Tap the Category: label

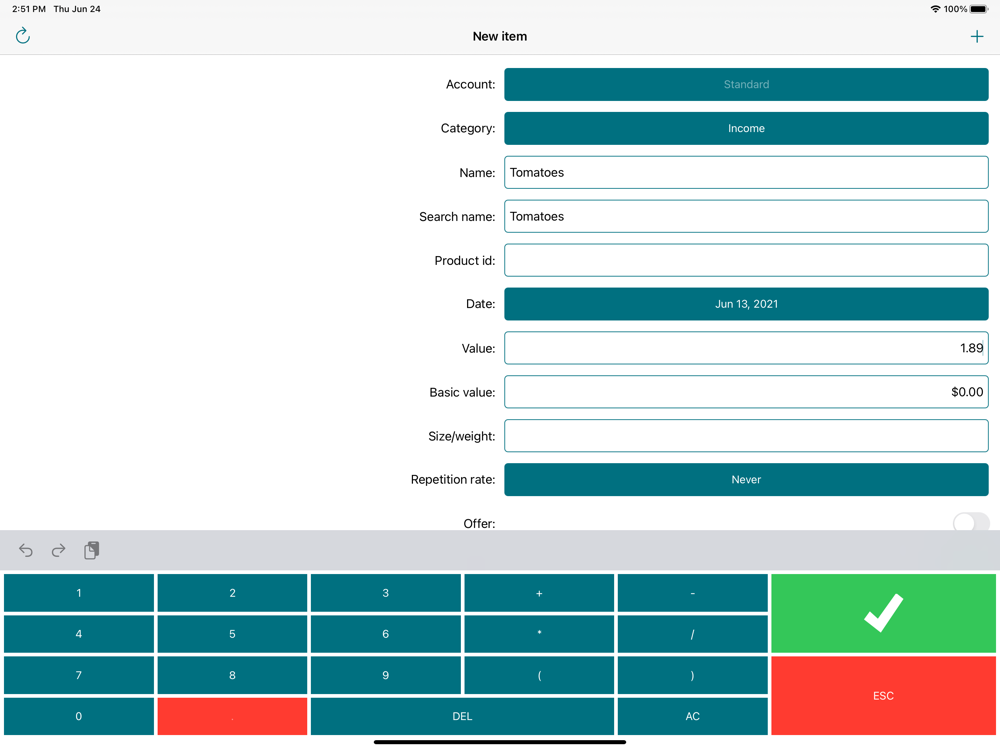tap(467, 128)
